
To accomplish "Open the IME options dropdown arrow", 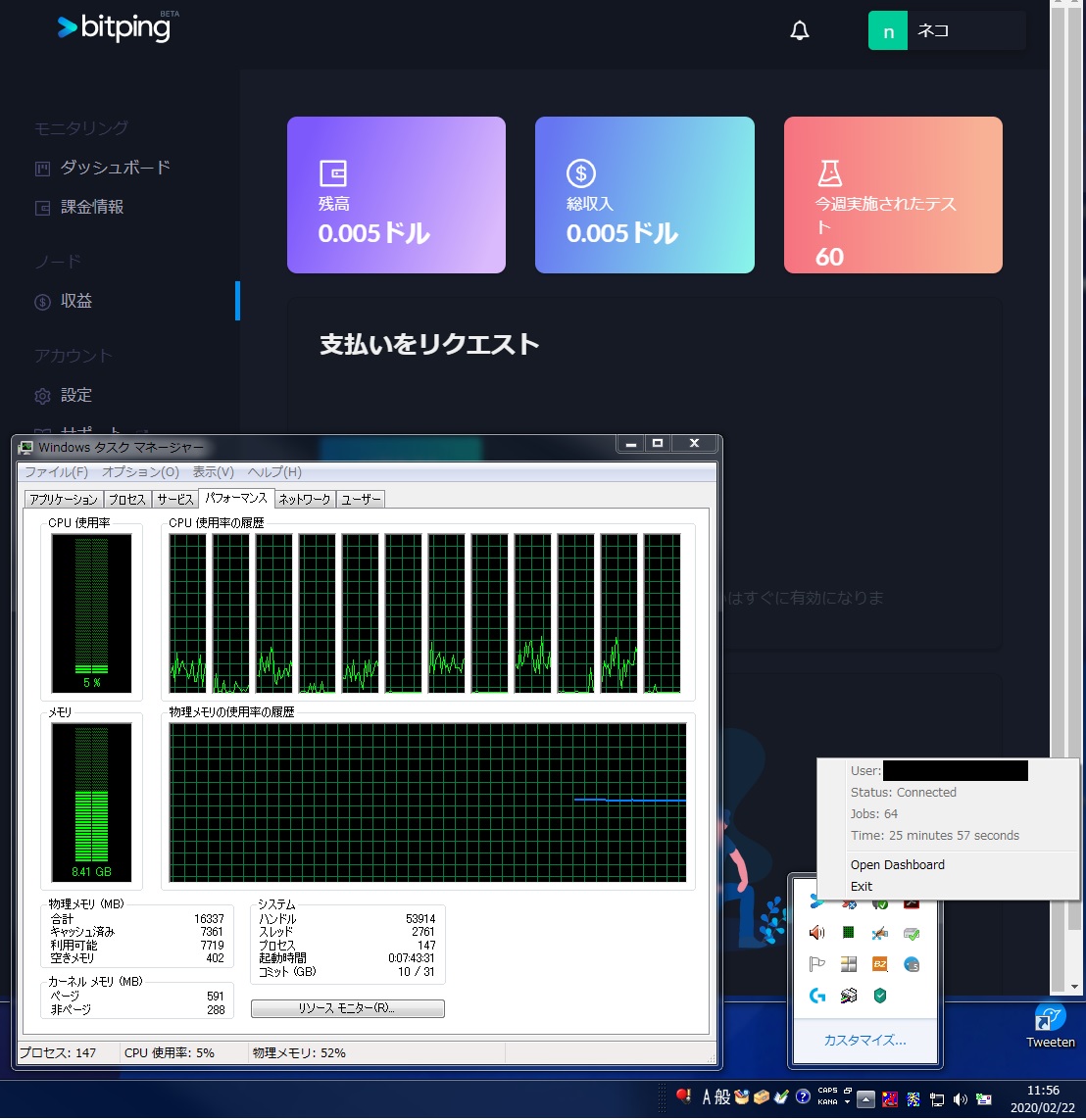I will pos(847,1101).
